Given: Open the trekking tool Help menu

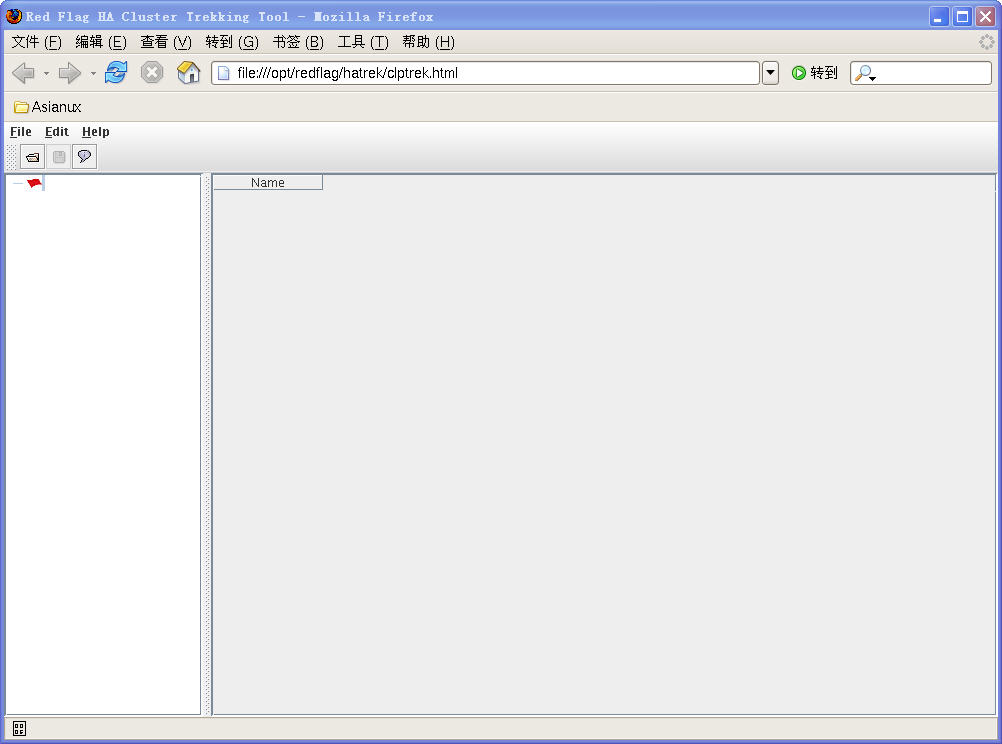Looking at the screenshot, I should coord(96,132).
